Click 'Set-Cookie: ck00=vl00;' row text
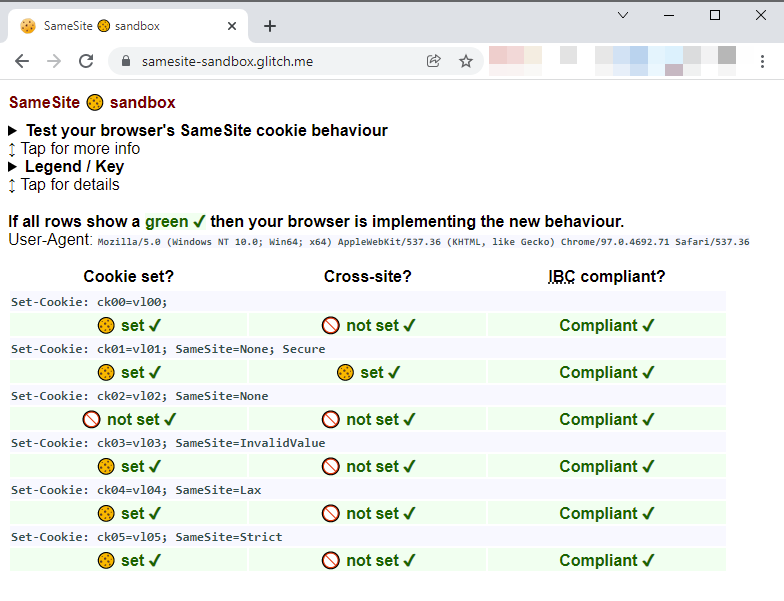 [89, 302]
